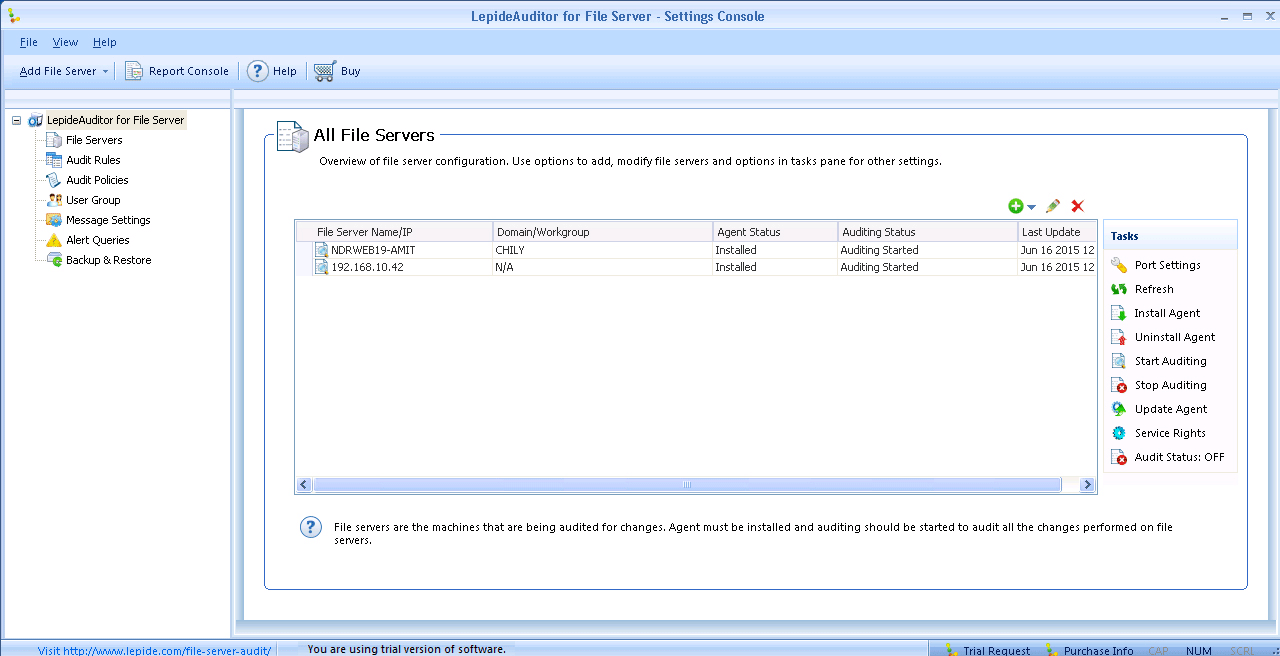Click the File Servers tree icon

[54, 140]
